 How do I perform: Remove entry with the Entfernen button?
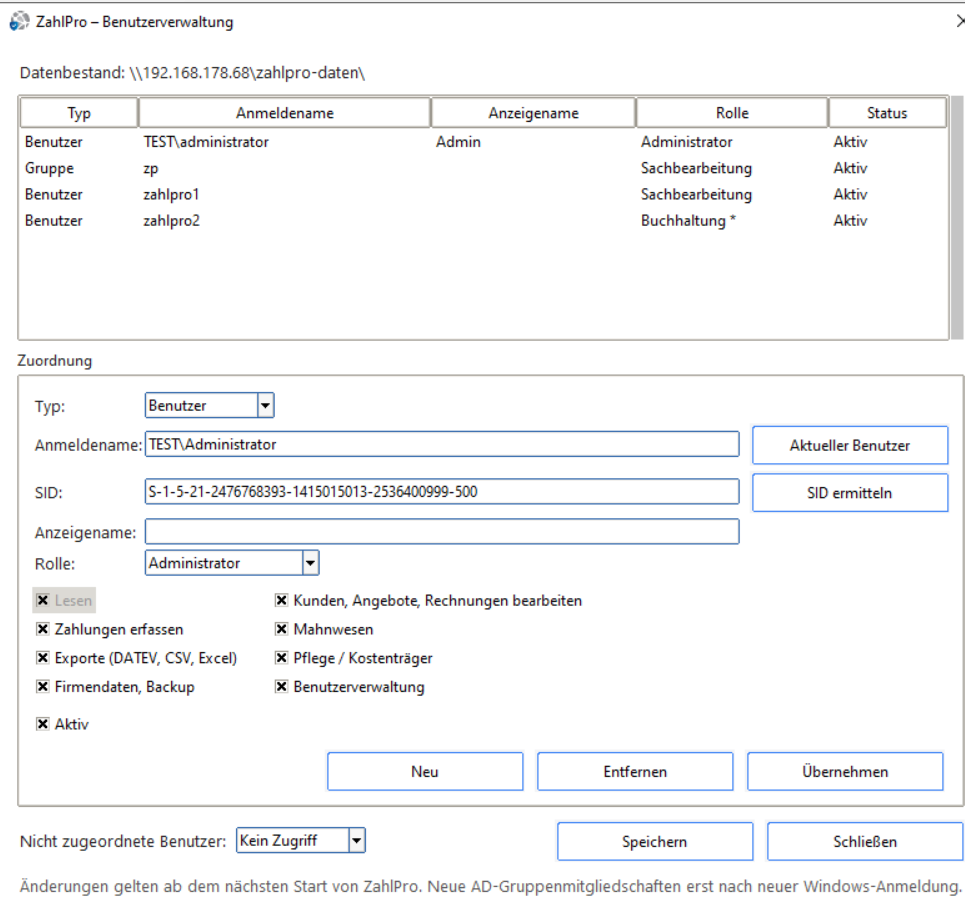(635, 772)
